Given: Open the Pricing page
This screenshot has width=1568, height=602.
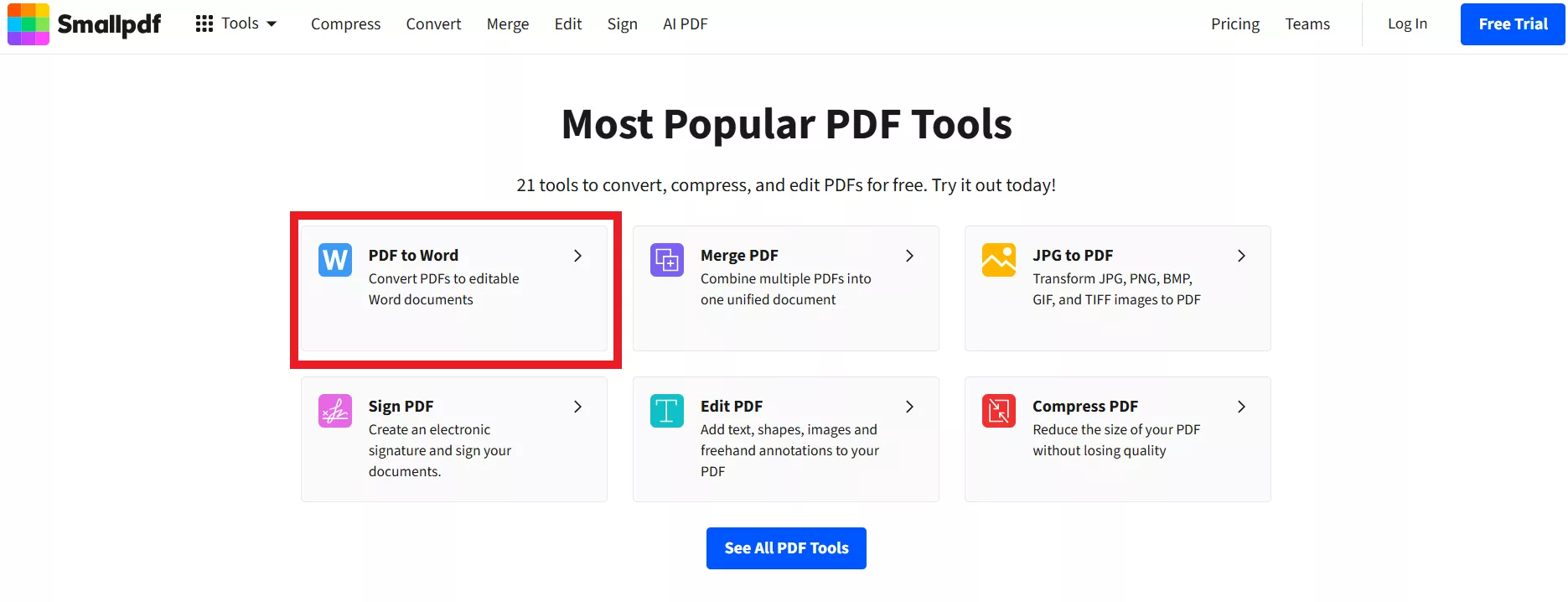Looking at the screenshot, I should (x=1234, y=23).
